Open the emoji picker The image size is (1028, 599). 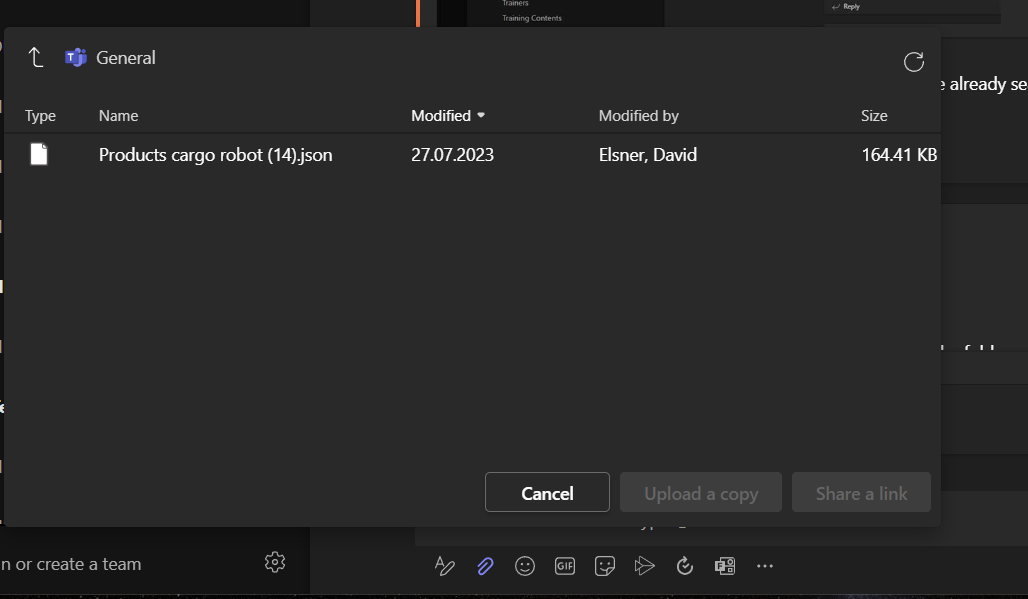tap(525, 566)
